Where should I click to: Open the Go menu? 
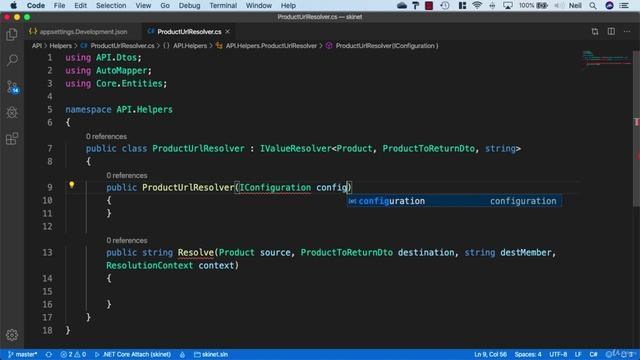coord(165,5)
